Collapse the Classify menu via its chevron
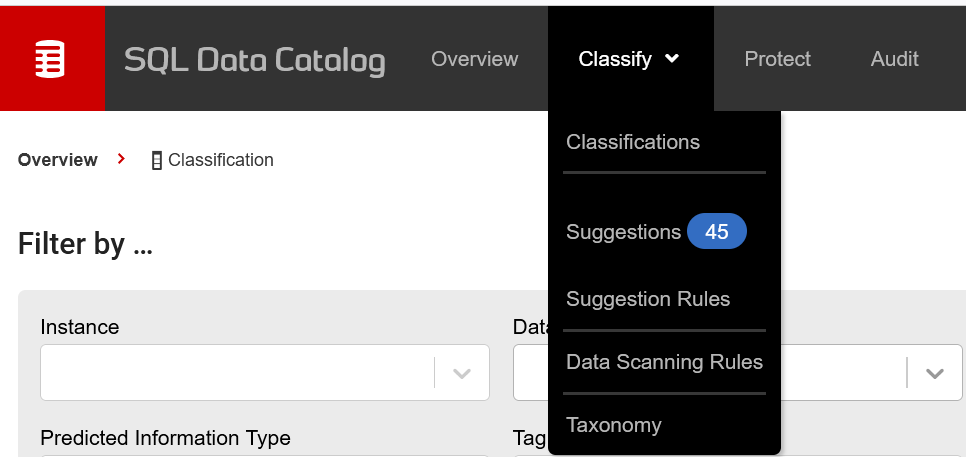 tap(672, 59)
